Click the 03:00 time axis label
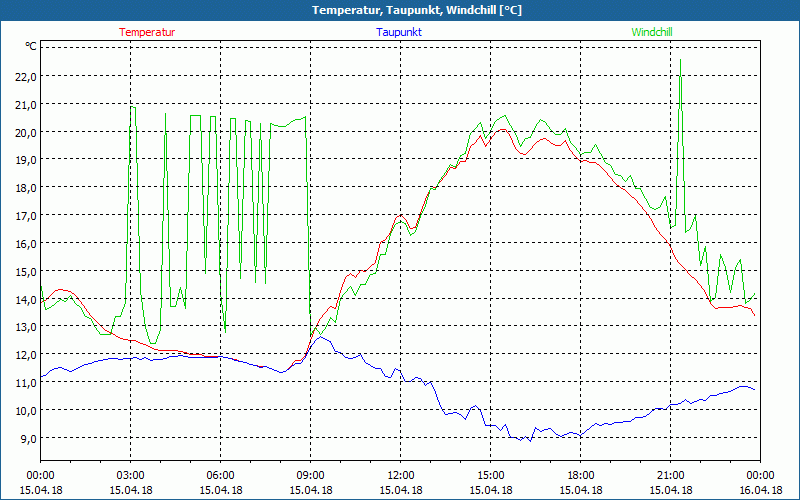 click(131, 476)
